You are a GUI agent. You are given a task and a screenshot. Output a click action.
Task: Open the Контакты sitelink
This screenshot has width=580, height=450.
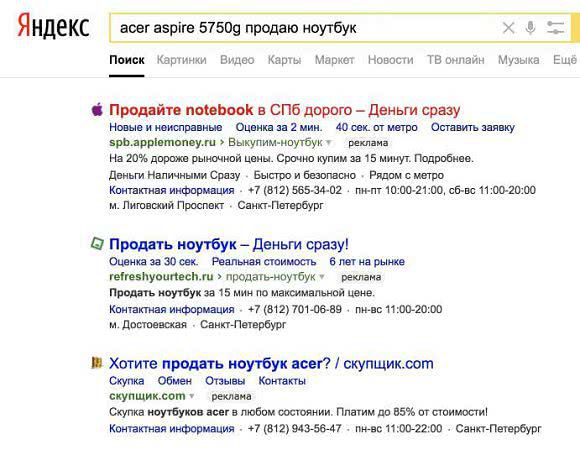tap(282, 381)
